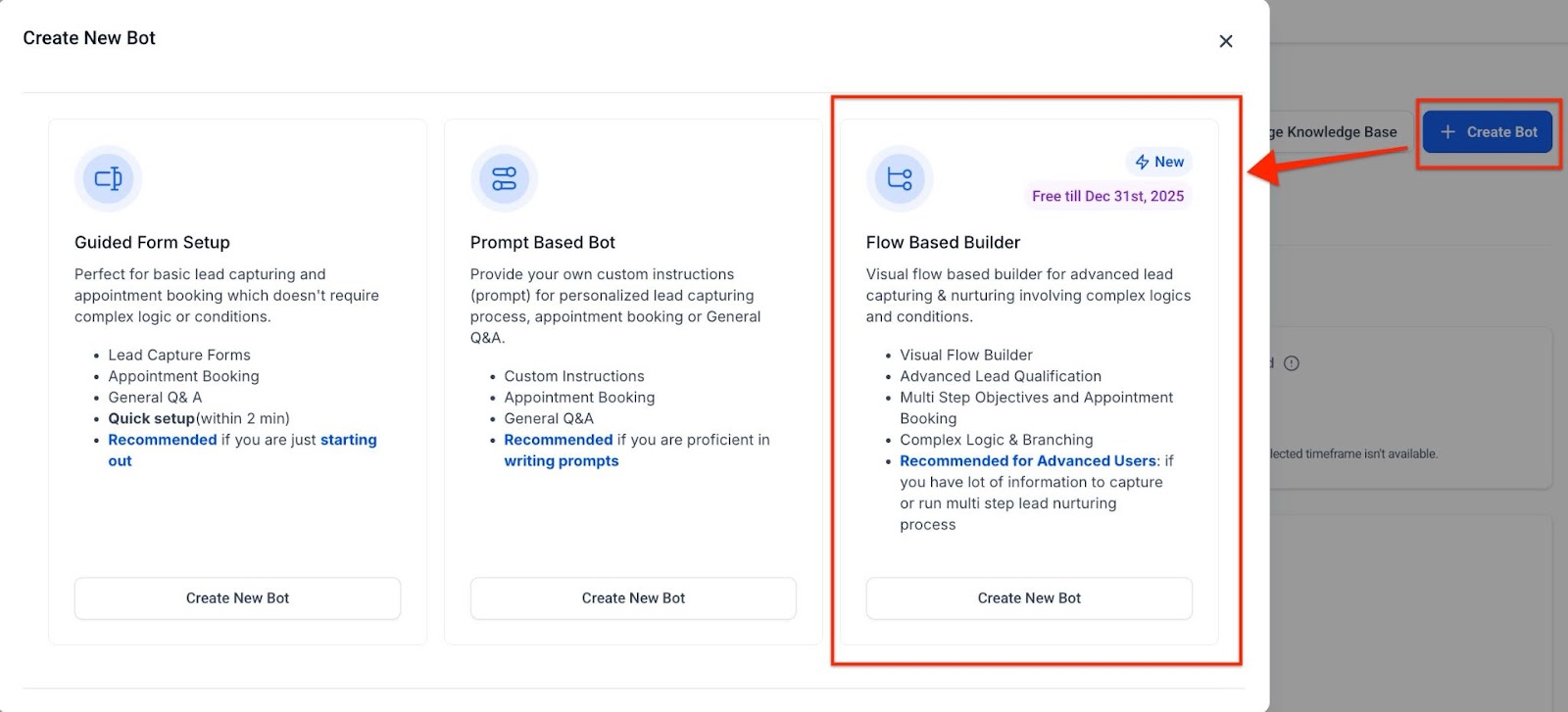1568x712 pixels.
Task: Create new bot under Prompt Based Bot
Action: point(633,598)
